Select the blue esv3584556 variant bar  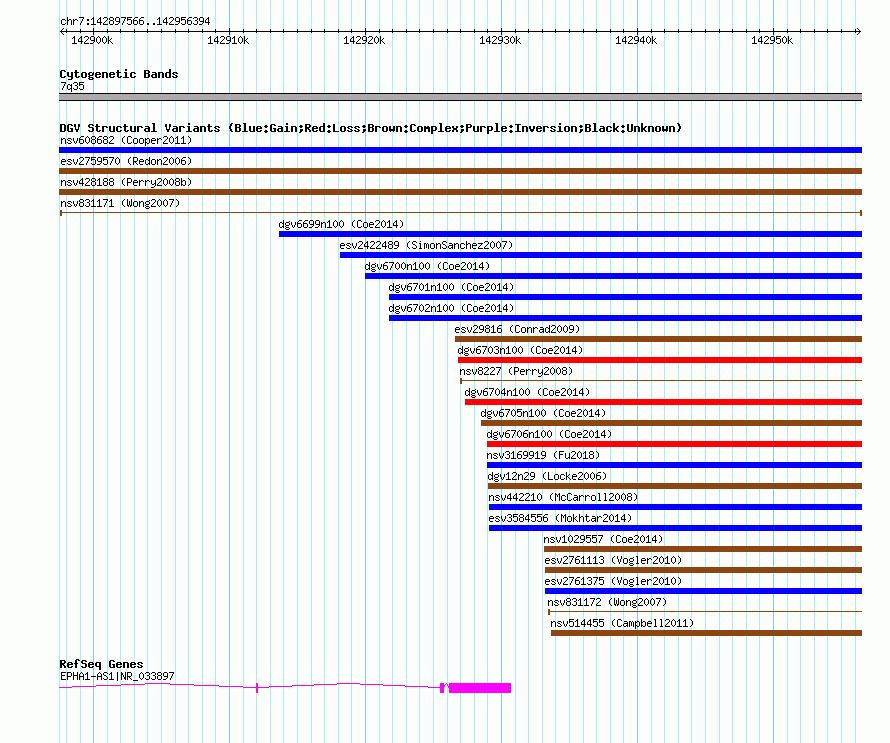[x=675, y=528]
